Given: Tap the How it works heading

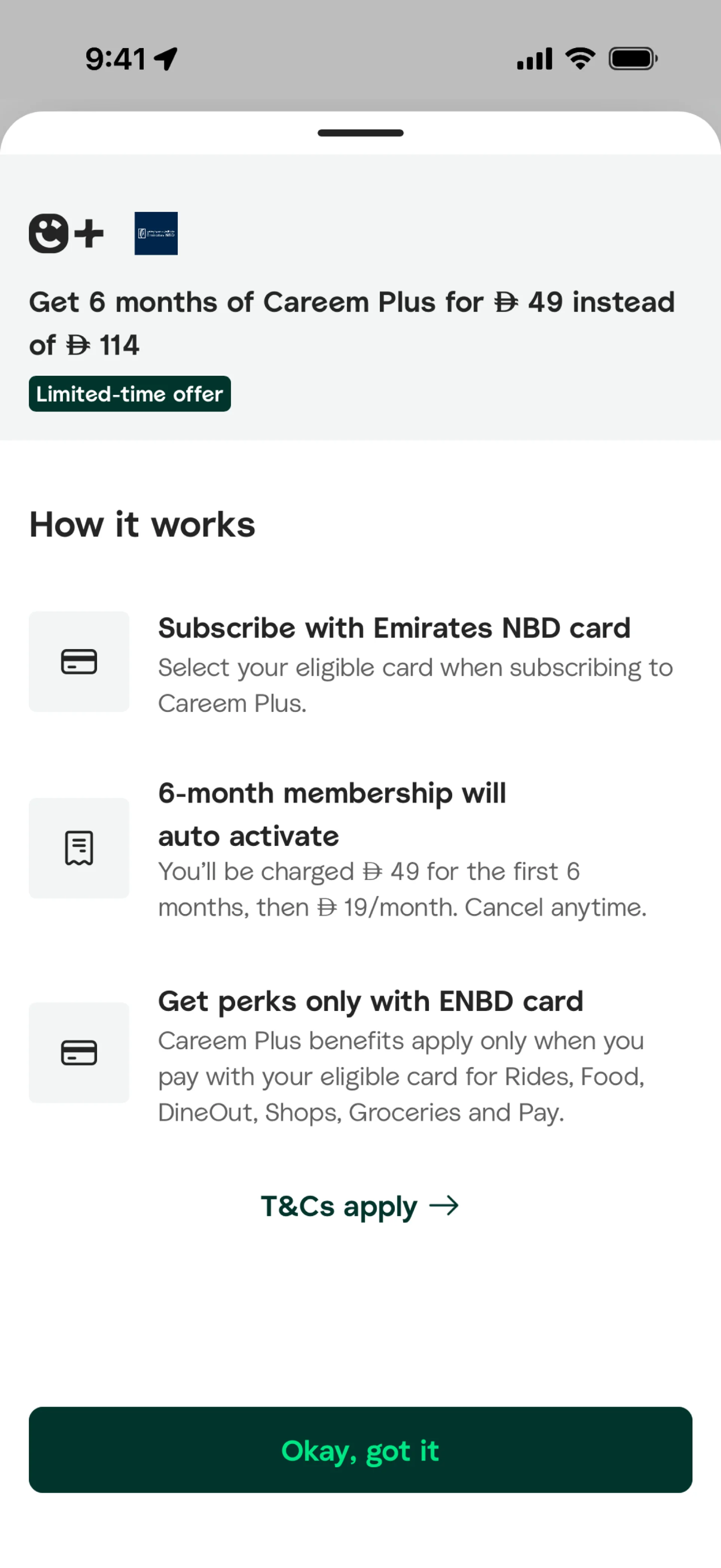Looking at the screenshot, I should [x=142, y=524].
